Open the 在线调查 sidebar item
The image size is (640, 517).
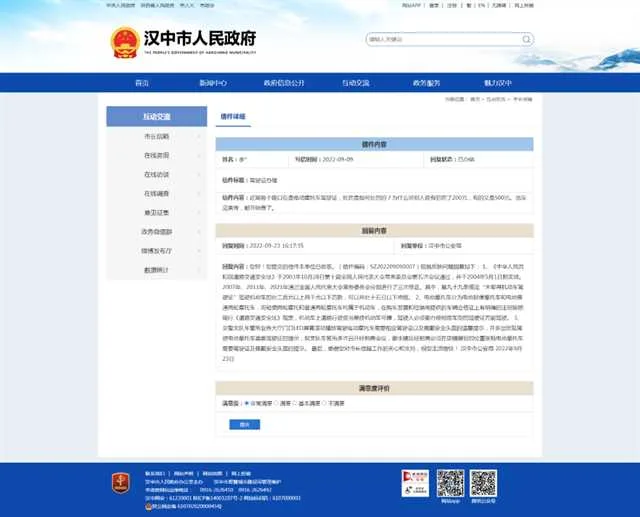click(156, 194)
